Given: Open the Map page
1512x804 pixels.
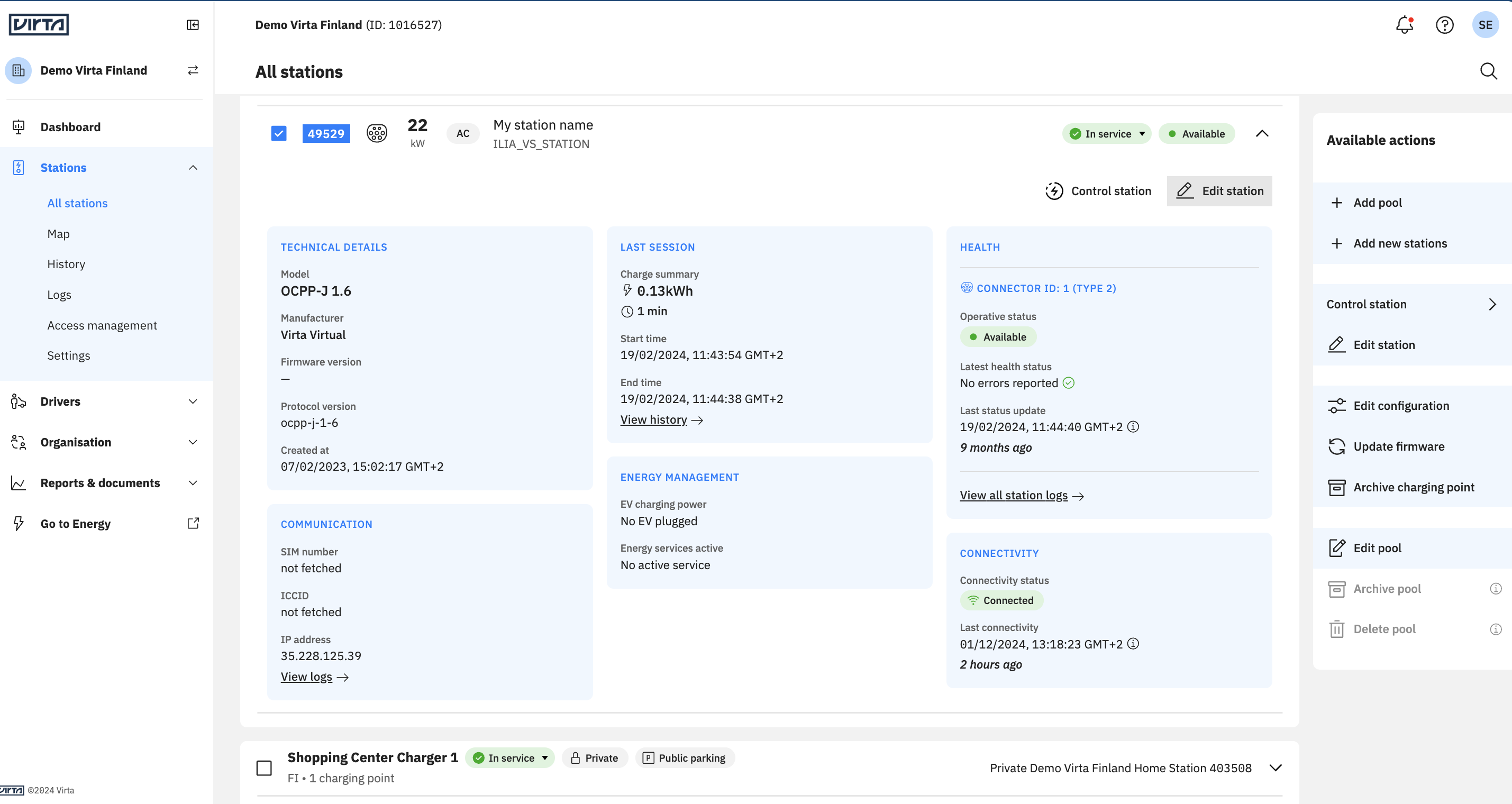Looking at the screenshot, I should point(58,234).
